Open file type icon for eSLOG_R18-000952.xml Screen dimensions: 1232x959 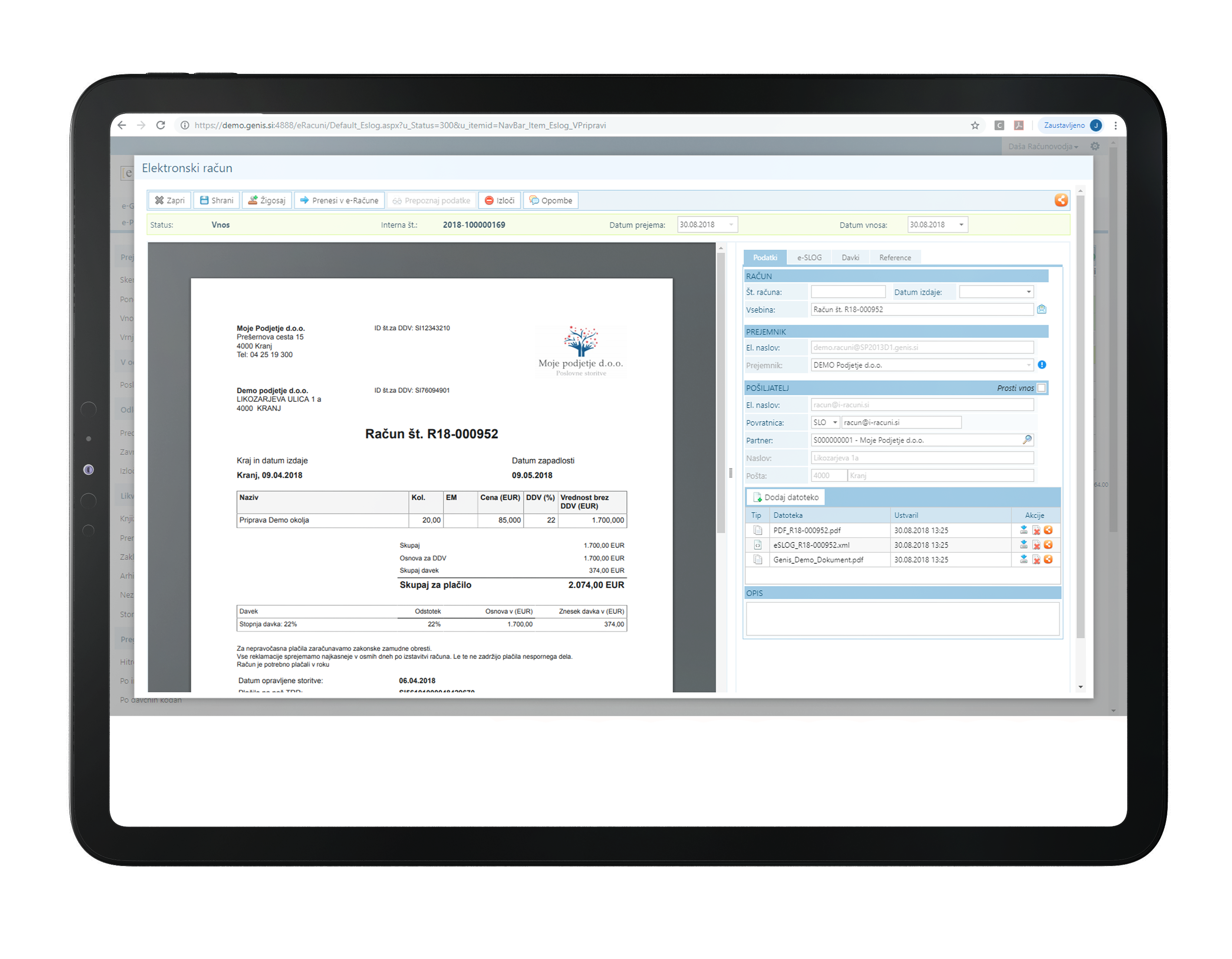tap(758, 545)
